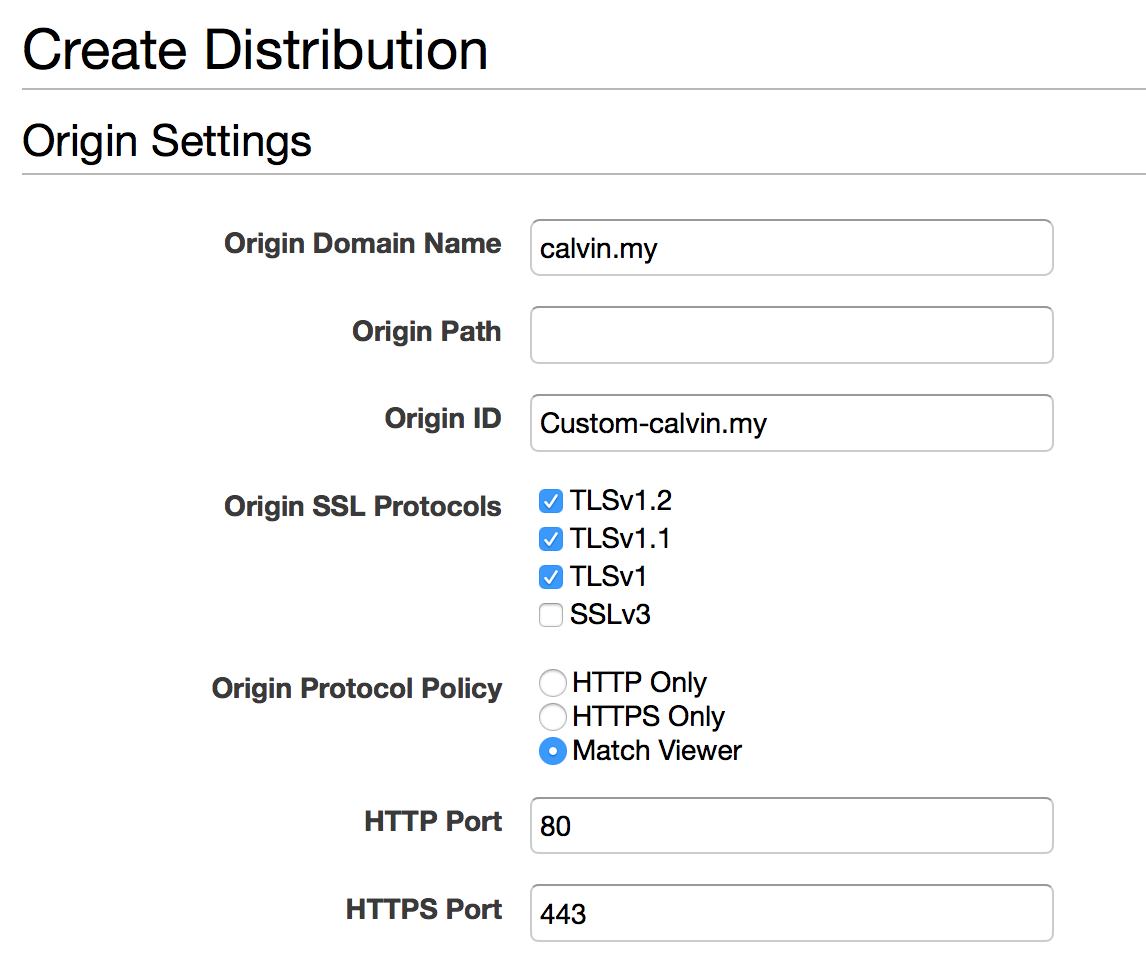The height and width of the screenshot is (958, 1146).
Task: Uncheck the TLSv1.2 protocol checkbox
Action: pyautogui.click(x=551, y=501)
